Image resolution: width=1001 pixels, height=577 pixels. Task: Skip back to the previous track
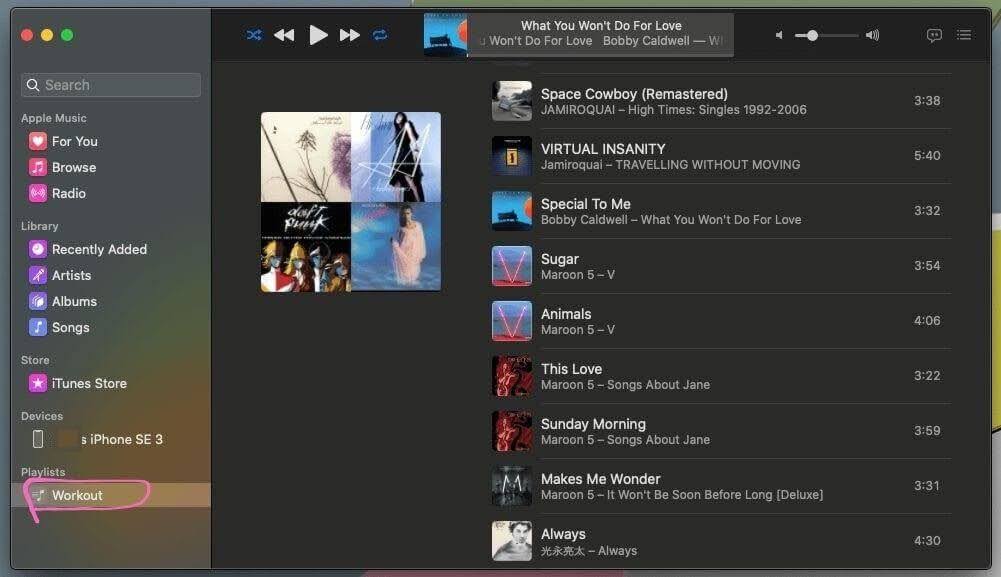click(x=284, y=35)
